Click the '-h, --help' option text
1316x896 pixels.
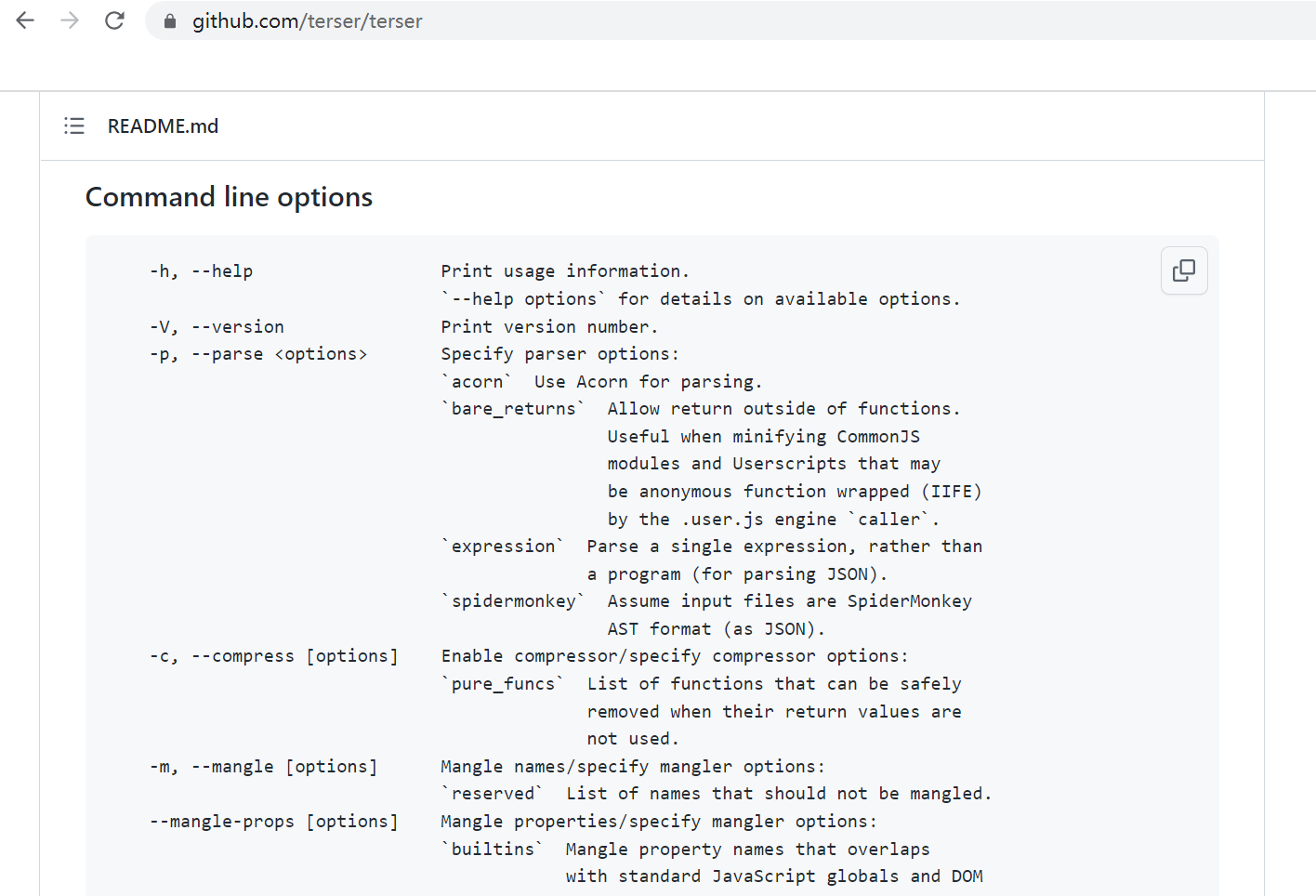[x=201, y=271]
